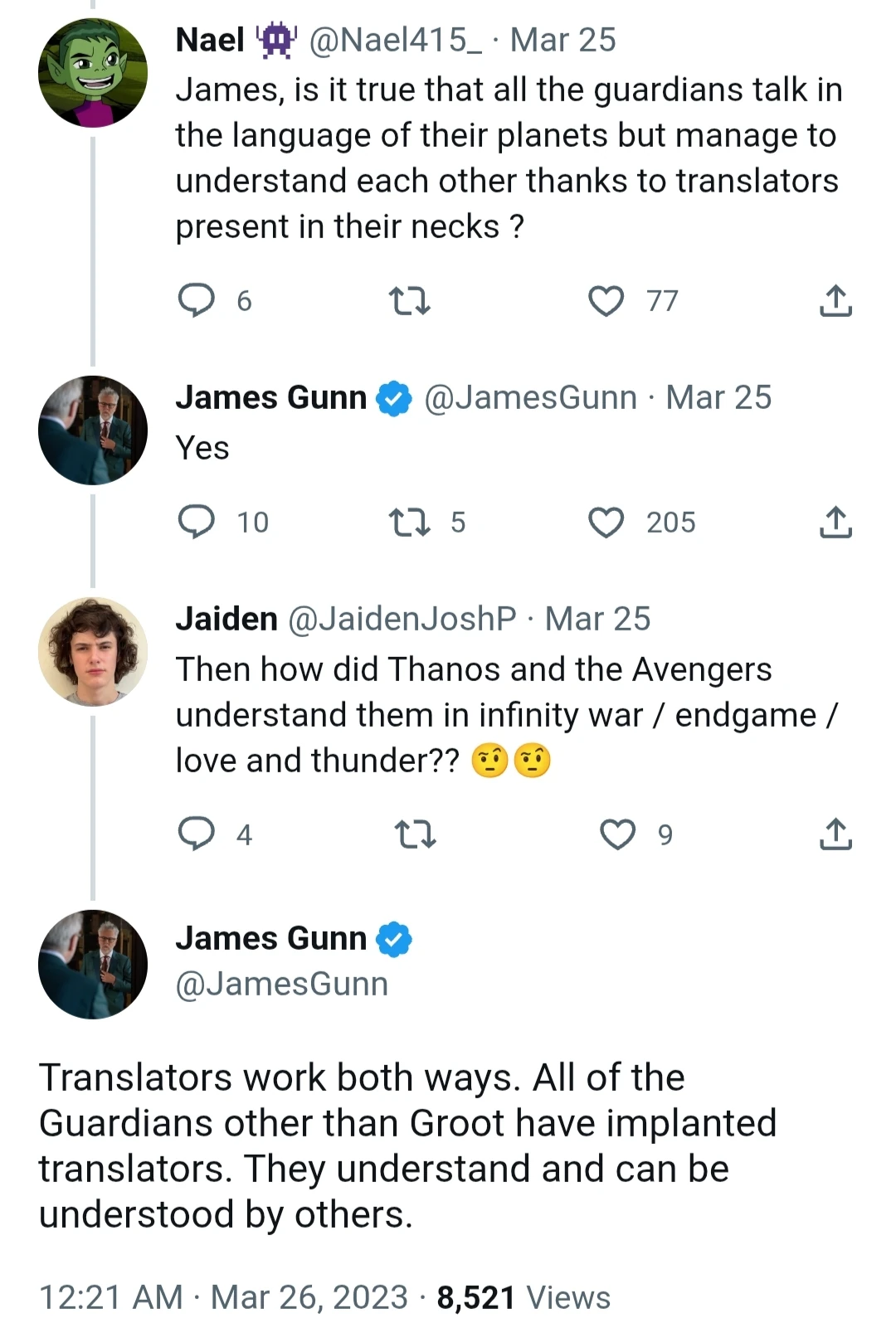Retweet James Gunn's 'Yes' reply
The width and height of the screenshot is (896, 1328).
410,522
